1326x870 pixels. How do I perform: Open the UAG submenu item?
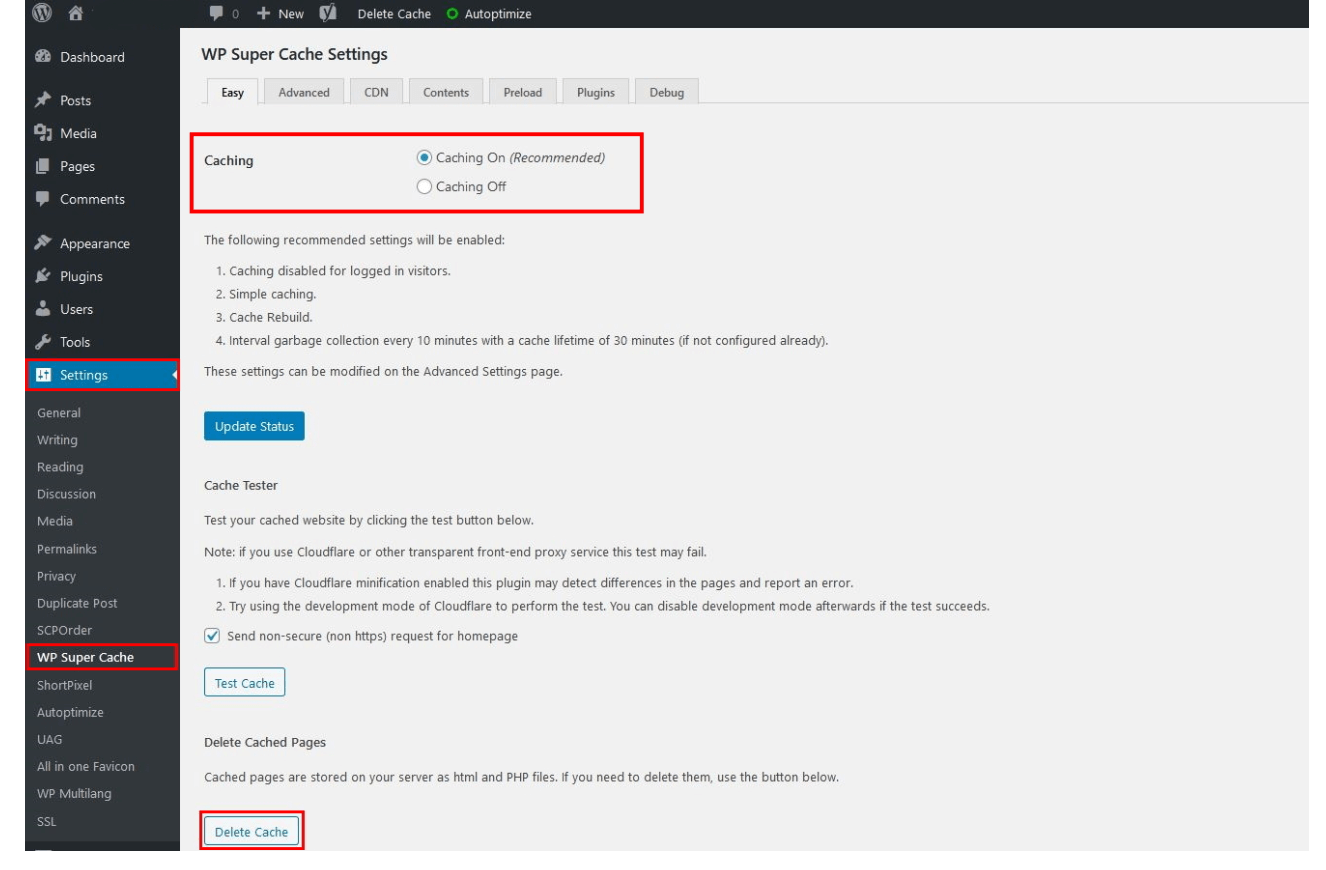click(49, 739)
